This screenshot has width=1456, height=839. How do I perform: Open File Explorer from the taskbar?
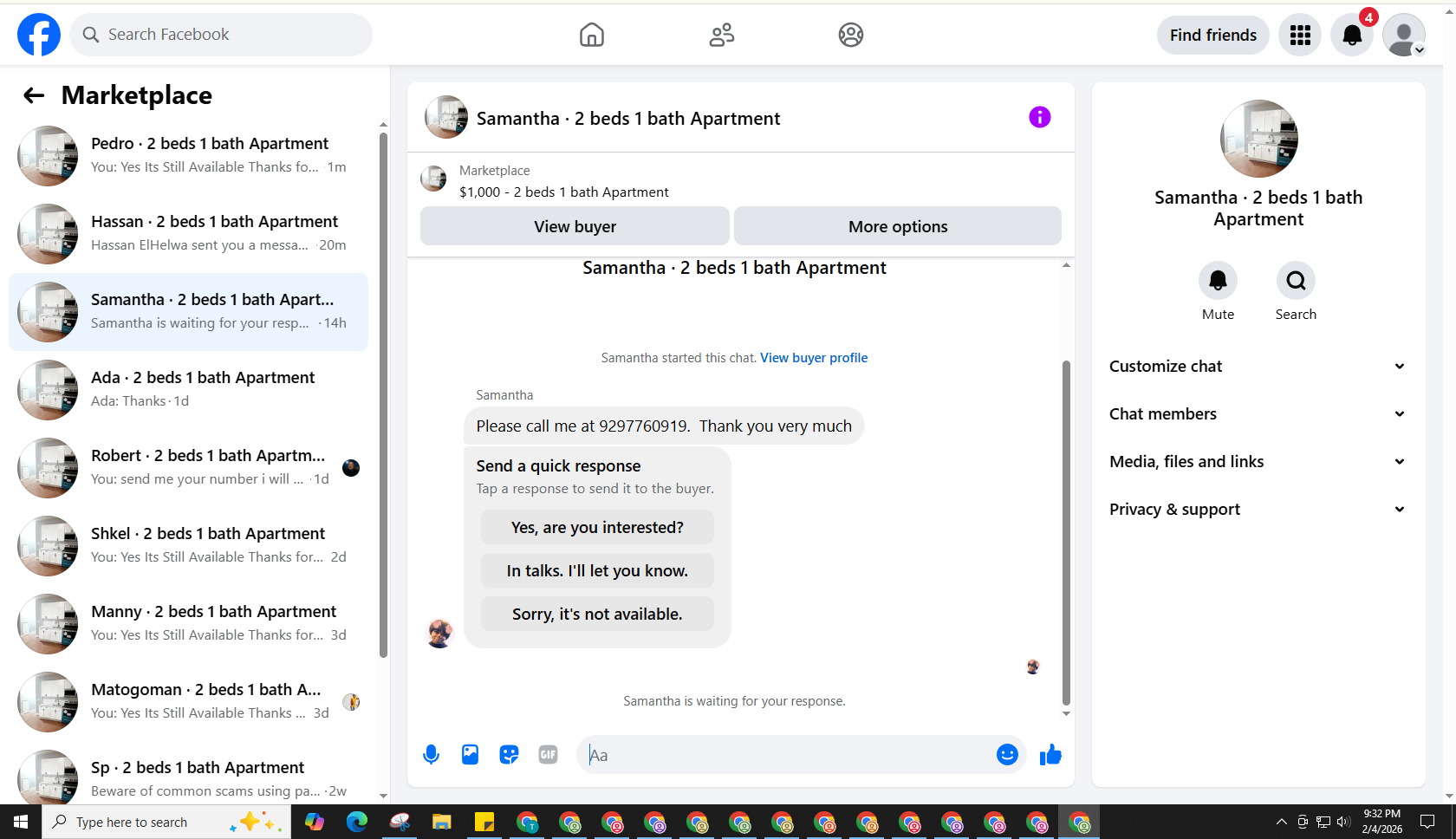[x=442, y=822]
